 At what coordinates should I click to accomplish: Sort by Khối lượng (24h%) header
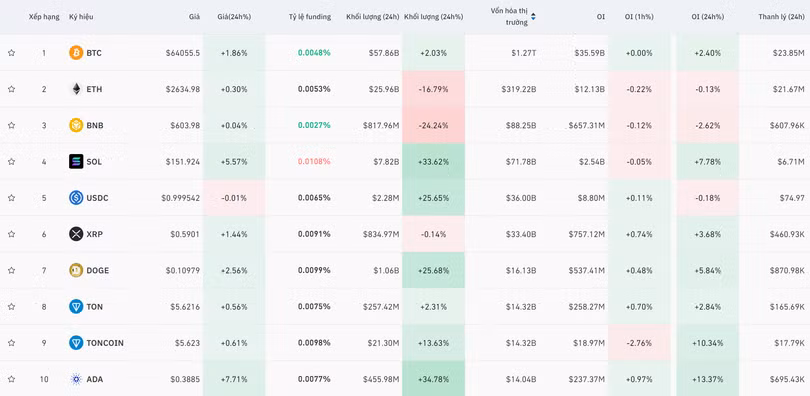(x=433, y=17)
